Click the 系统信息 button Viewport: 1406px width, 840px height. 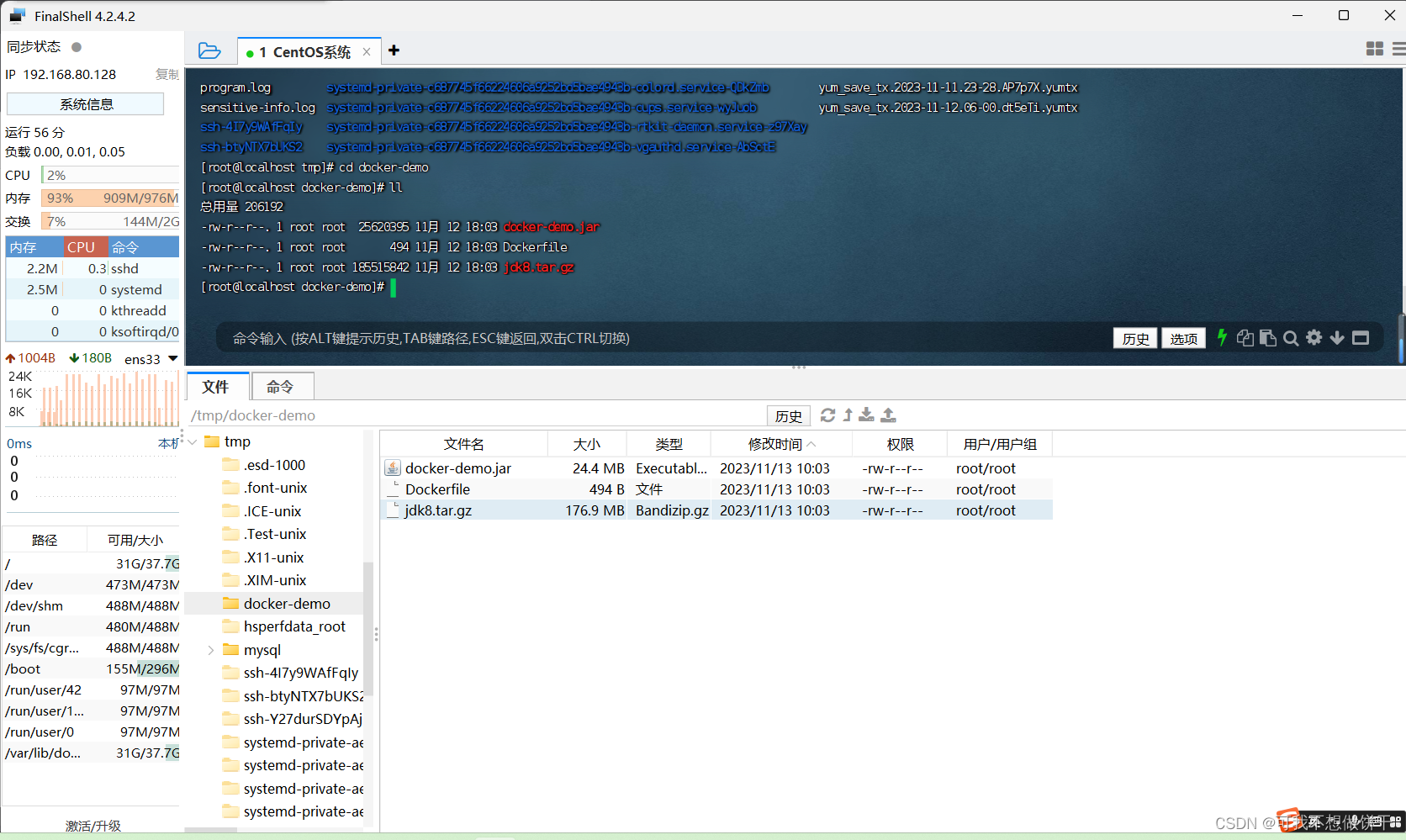pyautogui.click(x=86, y=104)
